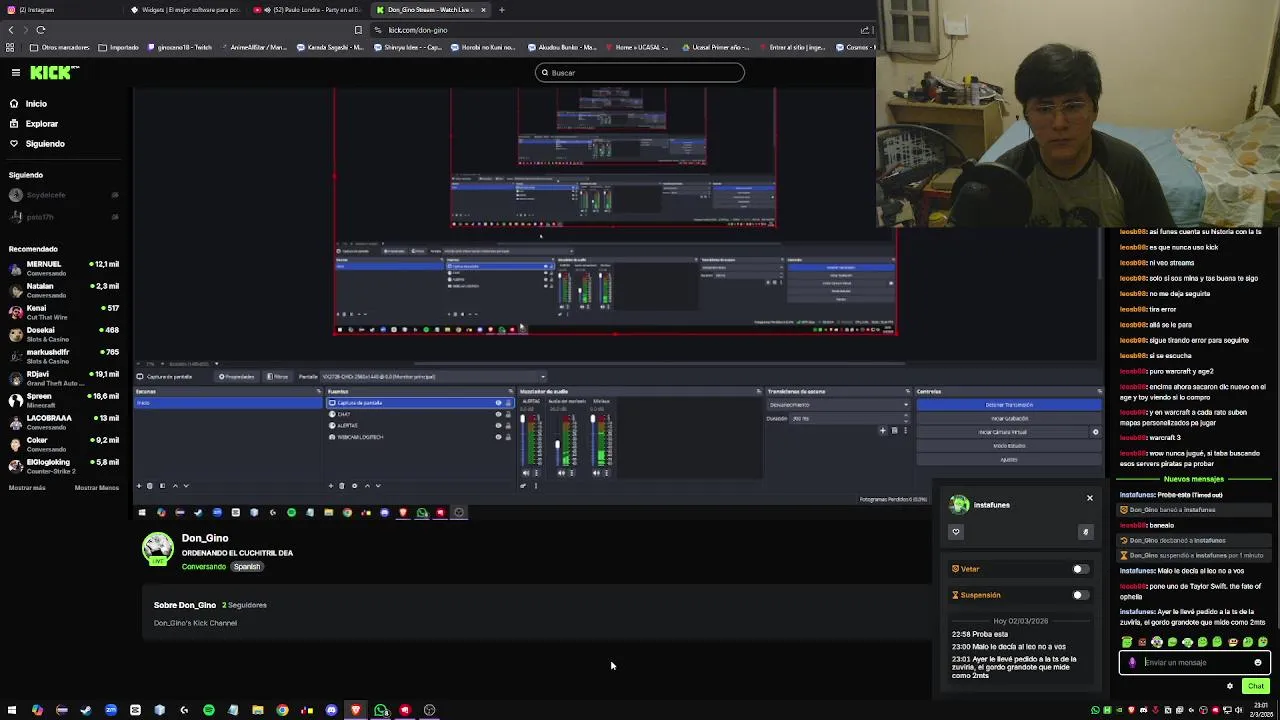This screenshot has width=1280, height=720.
Task: Insert the red square-face emote
Action: click(1142, 642)
